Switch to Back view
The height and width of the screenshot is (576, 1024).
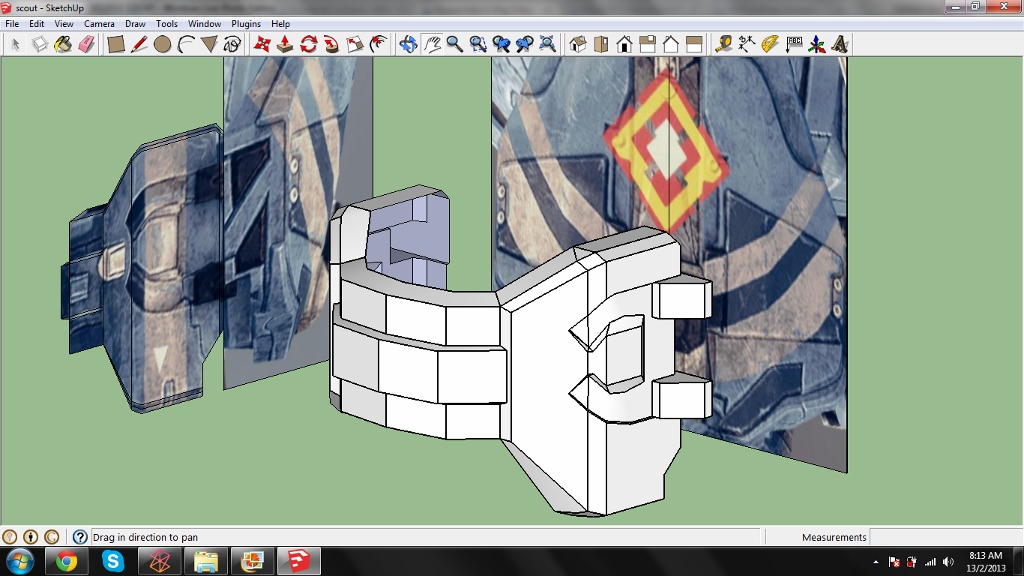point(671,44)
